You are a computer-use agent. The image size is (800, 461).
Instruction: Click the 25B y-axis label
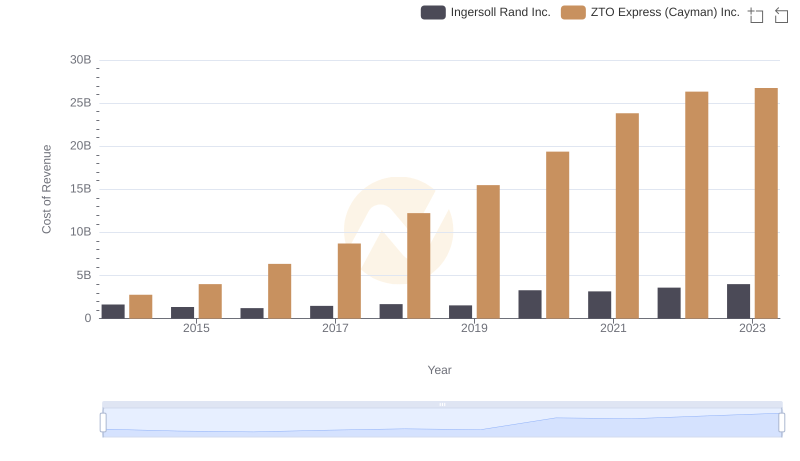(x=81, y=103)
